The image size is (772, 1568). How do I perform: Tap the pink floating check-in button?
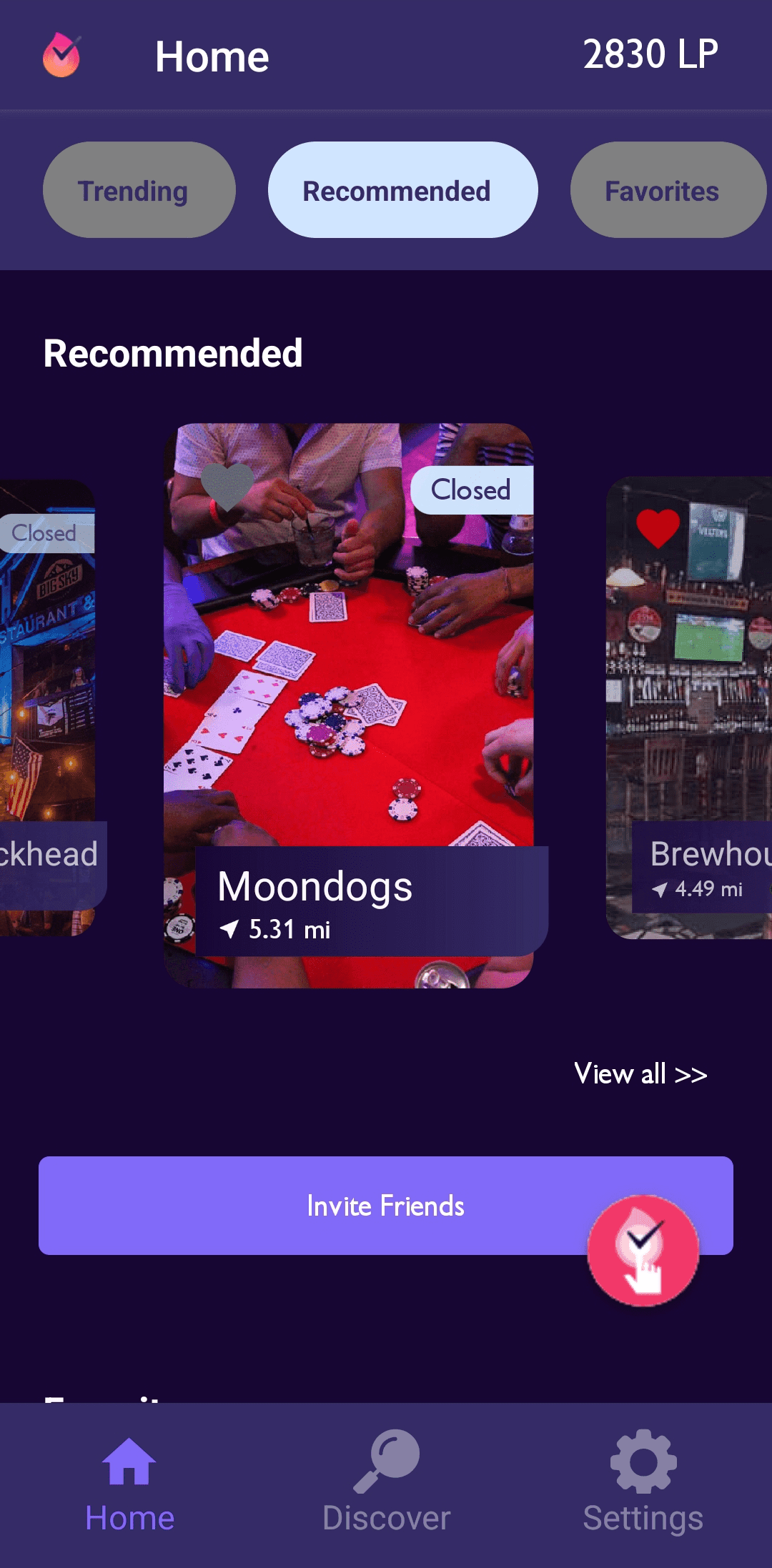pos(643,1251)
